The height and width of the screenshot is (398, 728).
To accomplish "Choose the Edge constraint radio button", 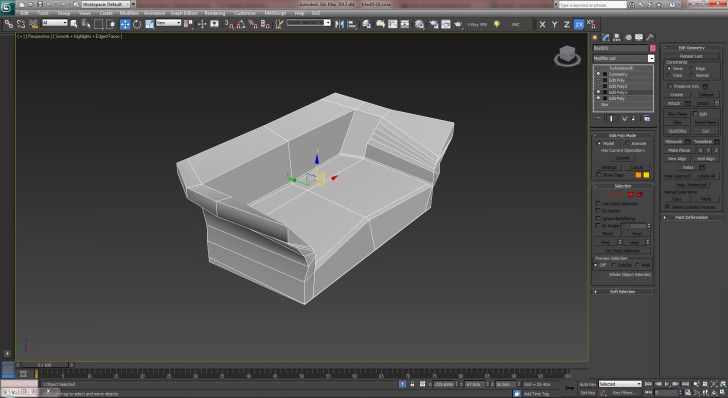I will click(692, 68).
